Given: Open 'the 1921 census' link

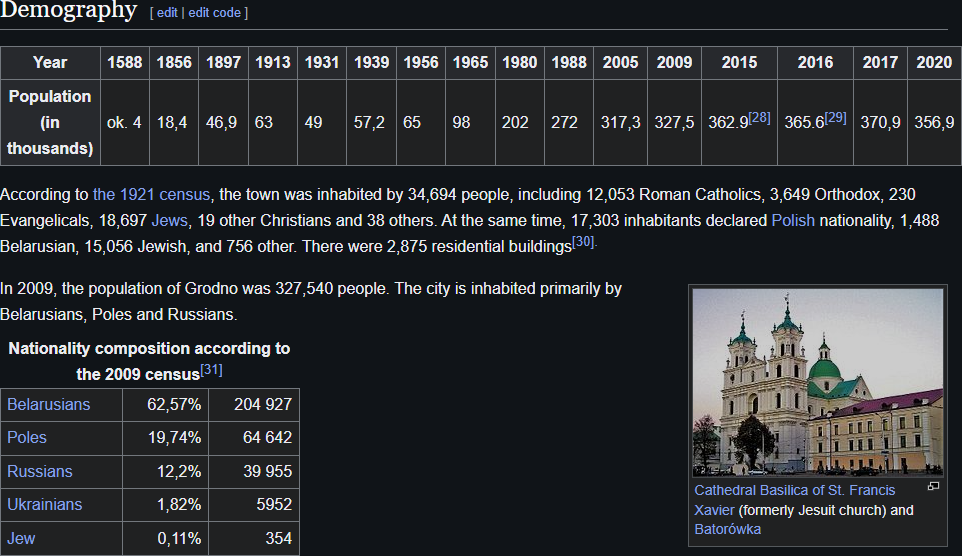Looking at the screenshot, I should click(x=151, y=195).
